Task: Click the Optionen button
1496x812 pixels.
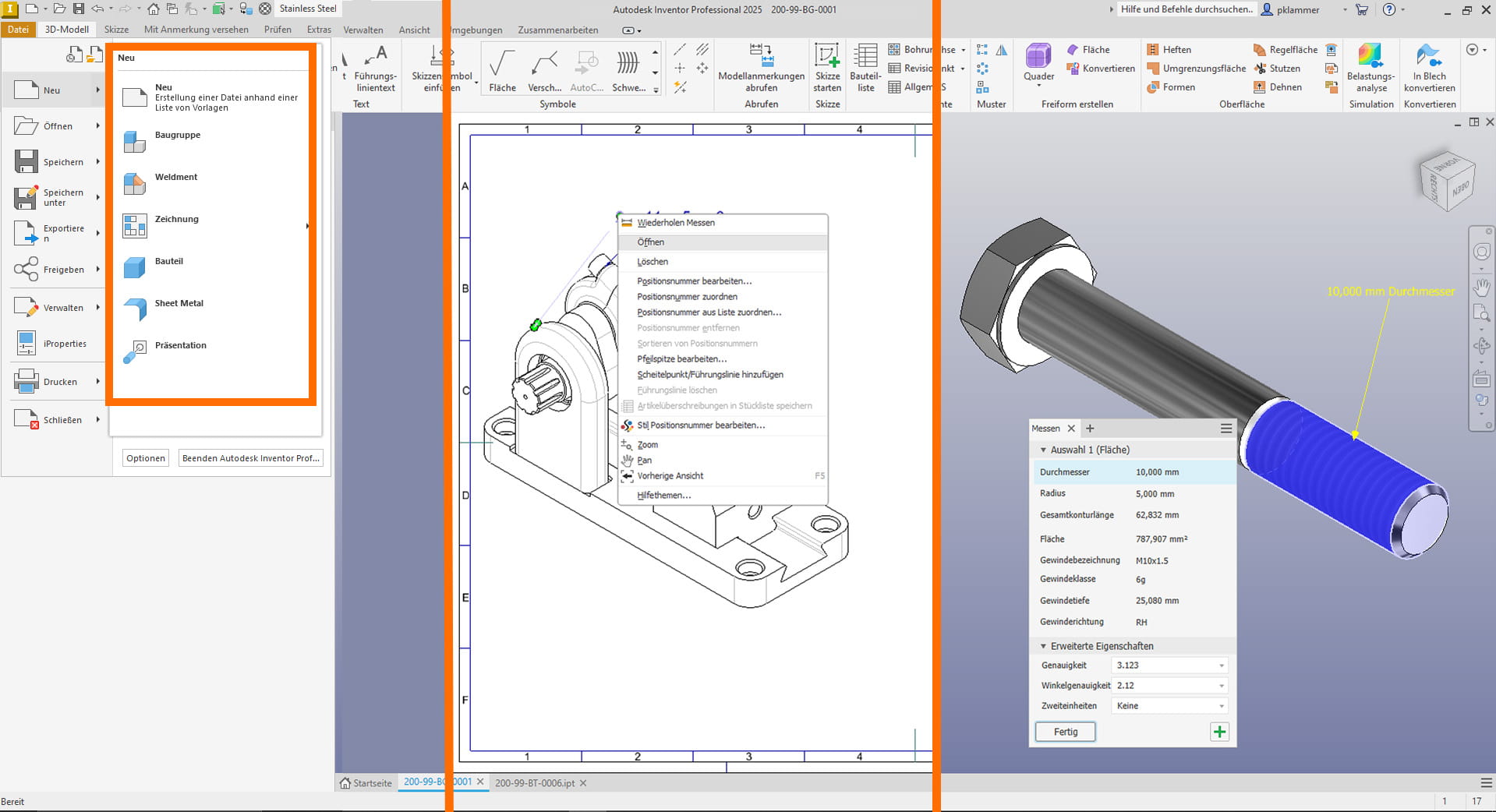Action: pyautogui.click(x=145, y=458)
